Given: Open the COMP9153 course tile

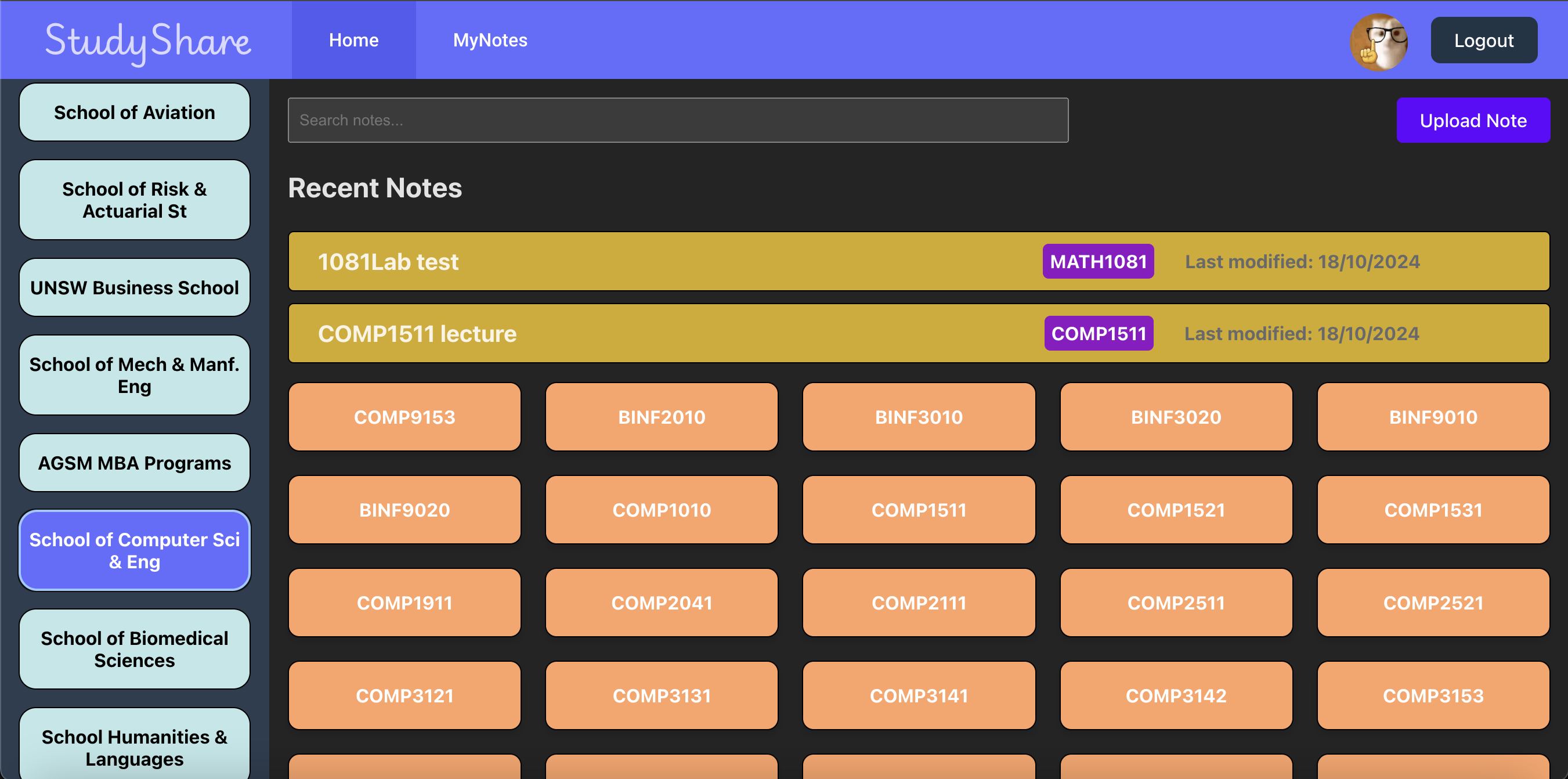Looking at the screenshot, I should pyautogui.click(x=404, y=417).
